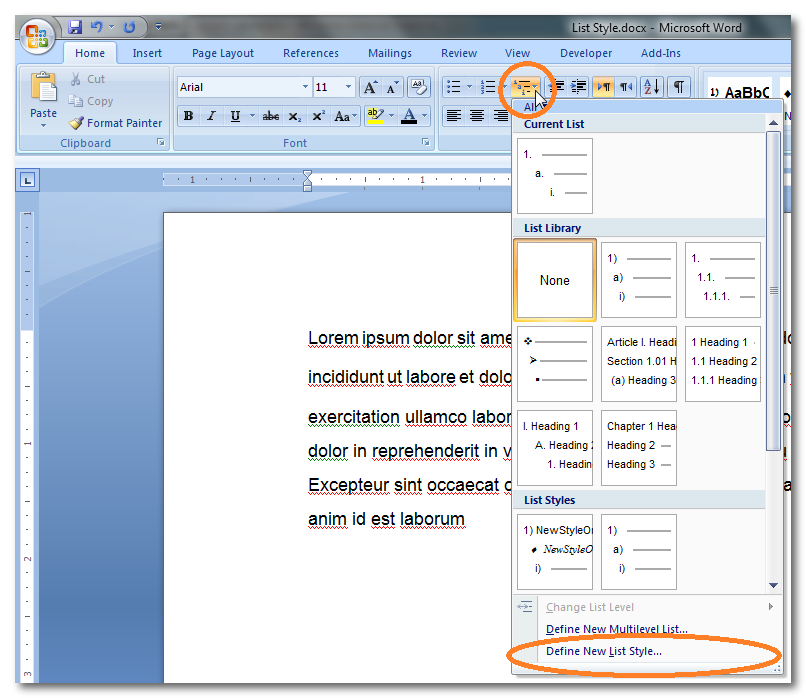Click the Sort paragraph icon

[x=651, y=87]
